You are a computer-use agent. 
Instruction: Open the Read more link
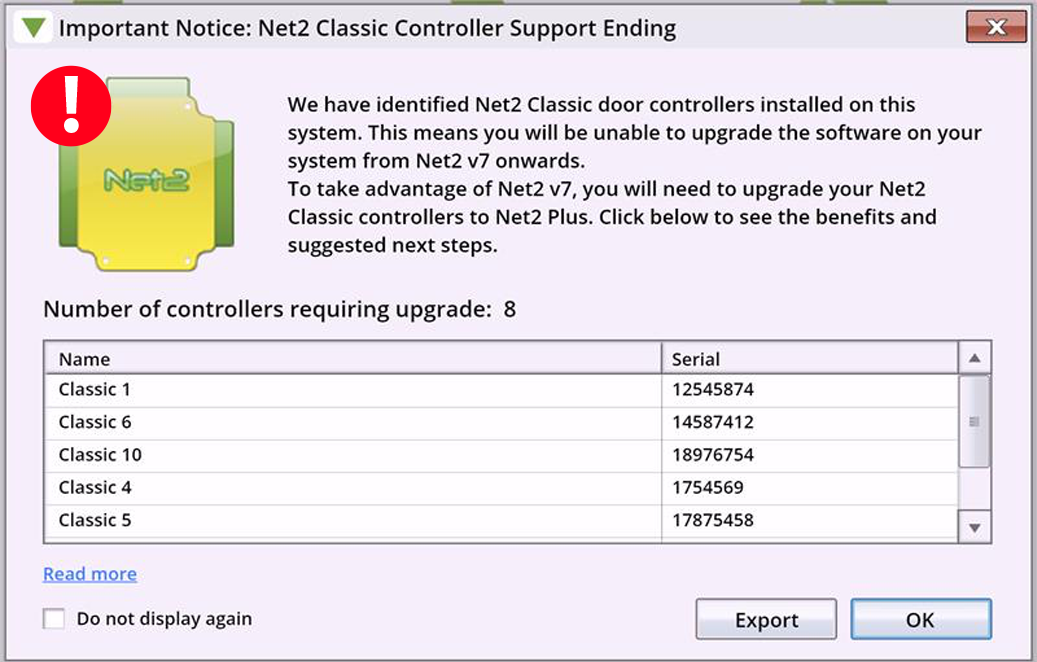[x=90, y=573]
